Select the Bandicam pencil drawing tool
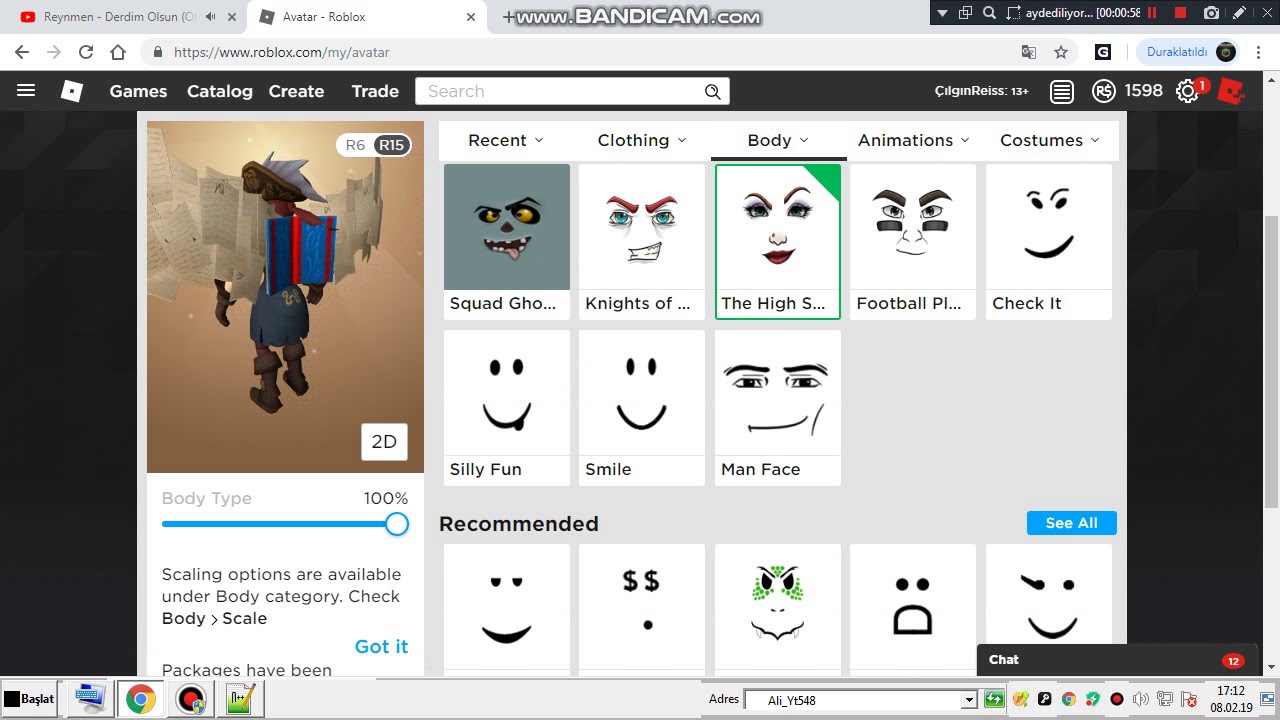Viewport: 1280px width, 720px height. pyautogui.click(x=1238, y=13)
